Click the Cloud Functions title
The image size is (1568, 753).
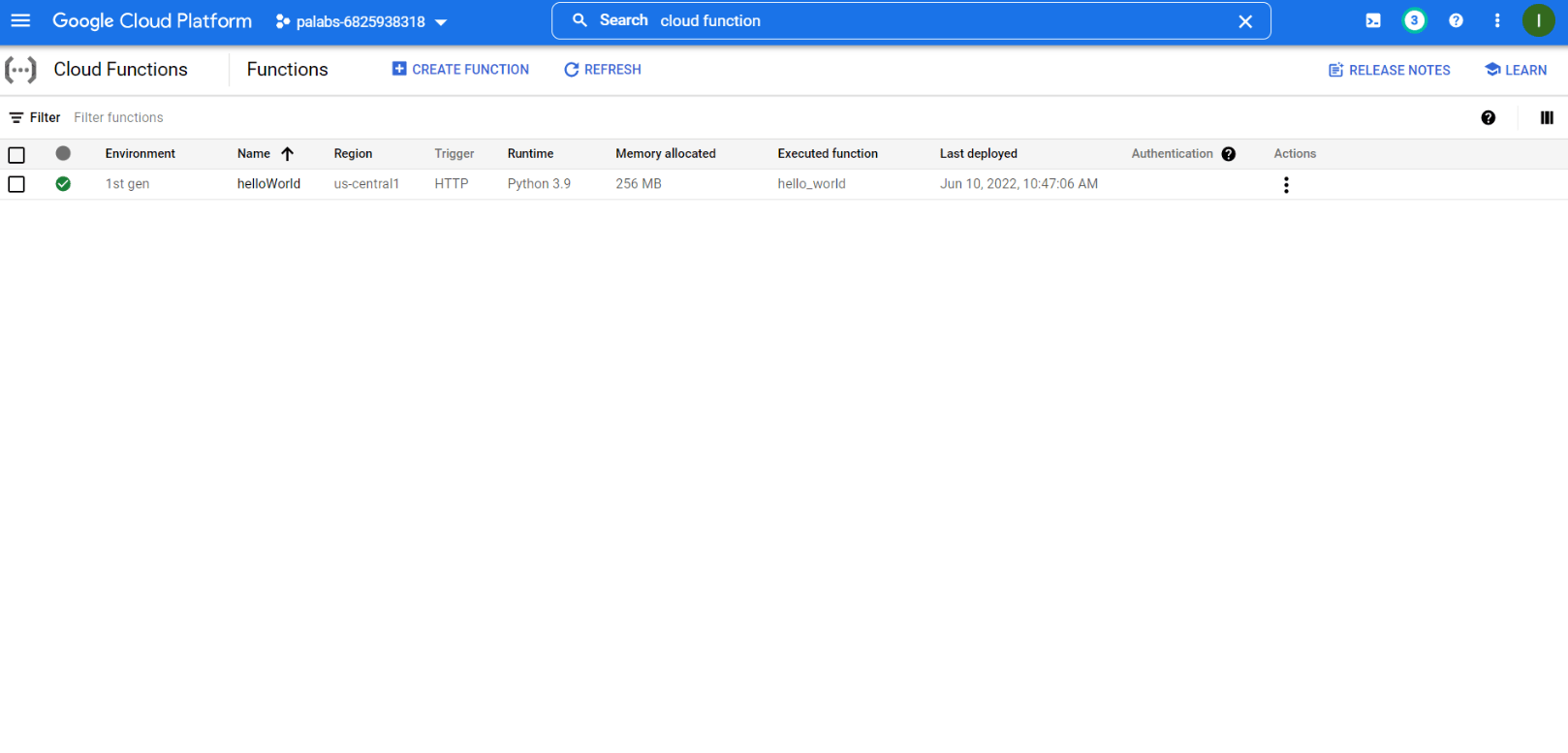[x=120, y=70]
